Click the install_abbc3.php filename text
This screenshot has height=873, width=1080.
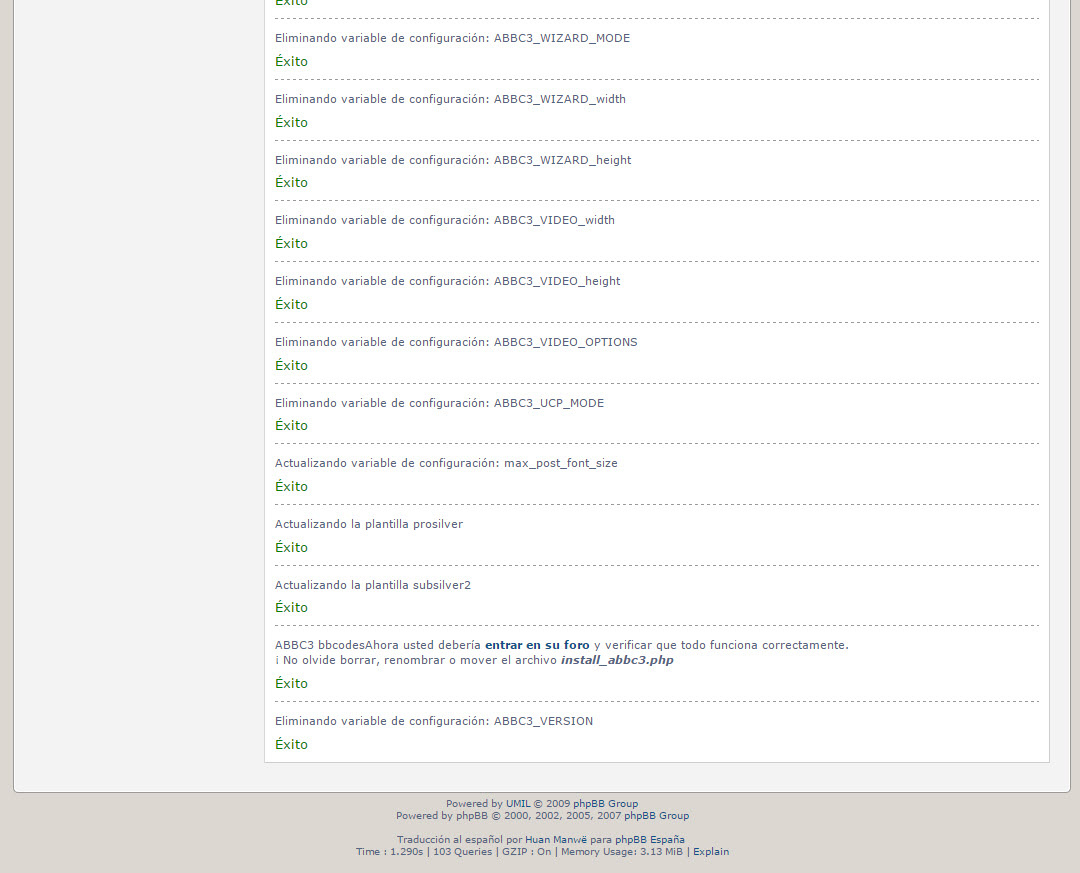click(616, 660)
